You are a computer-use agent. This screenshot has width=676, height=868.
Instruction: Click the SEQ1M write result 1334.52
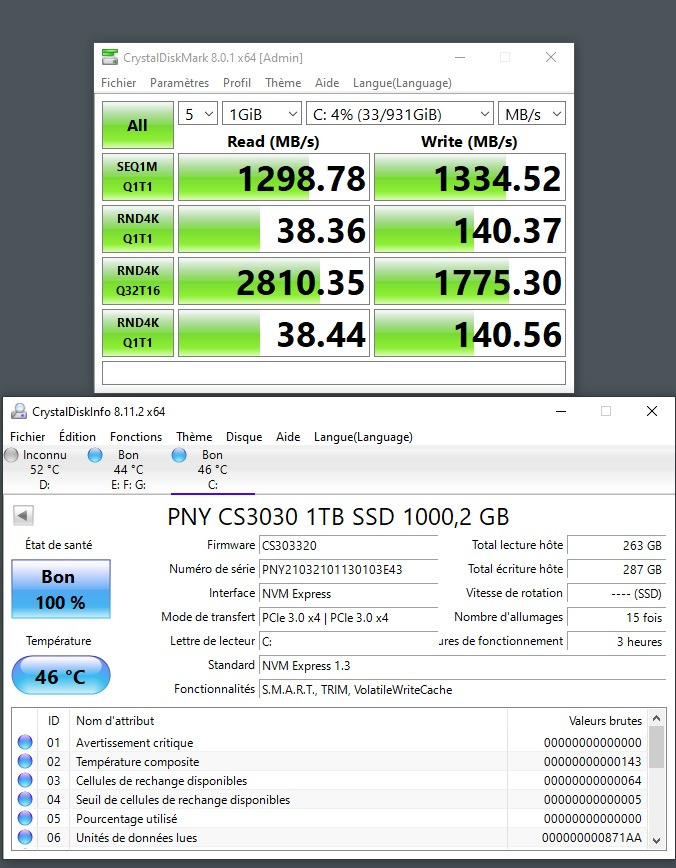tap(469, 177)
